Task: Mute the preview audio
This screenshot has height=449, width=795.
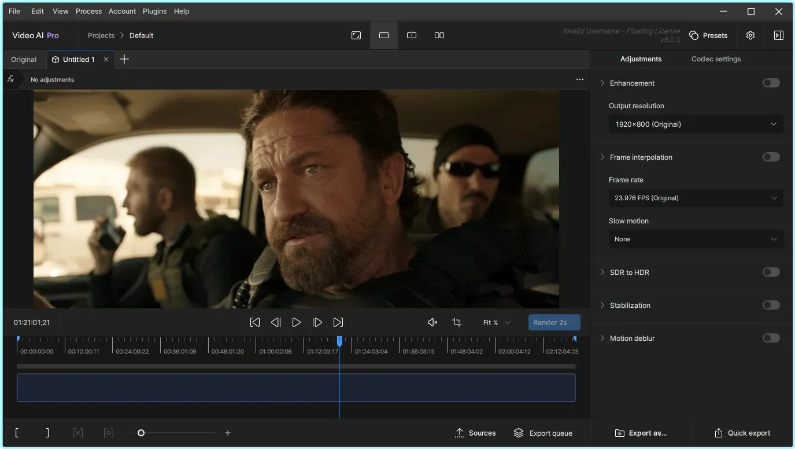Action: [x=432, y=322]
